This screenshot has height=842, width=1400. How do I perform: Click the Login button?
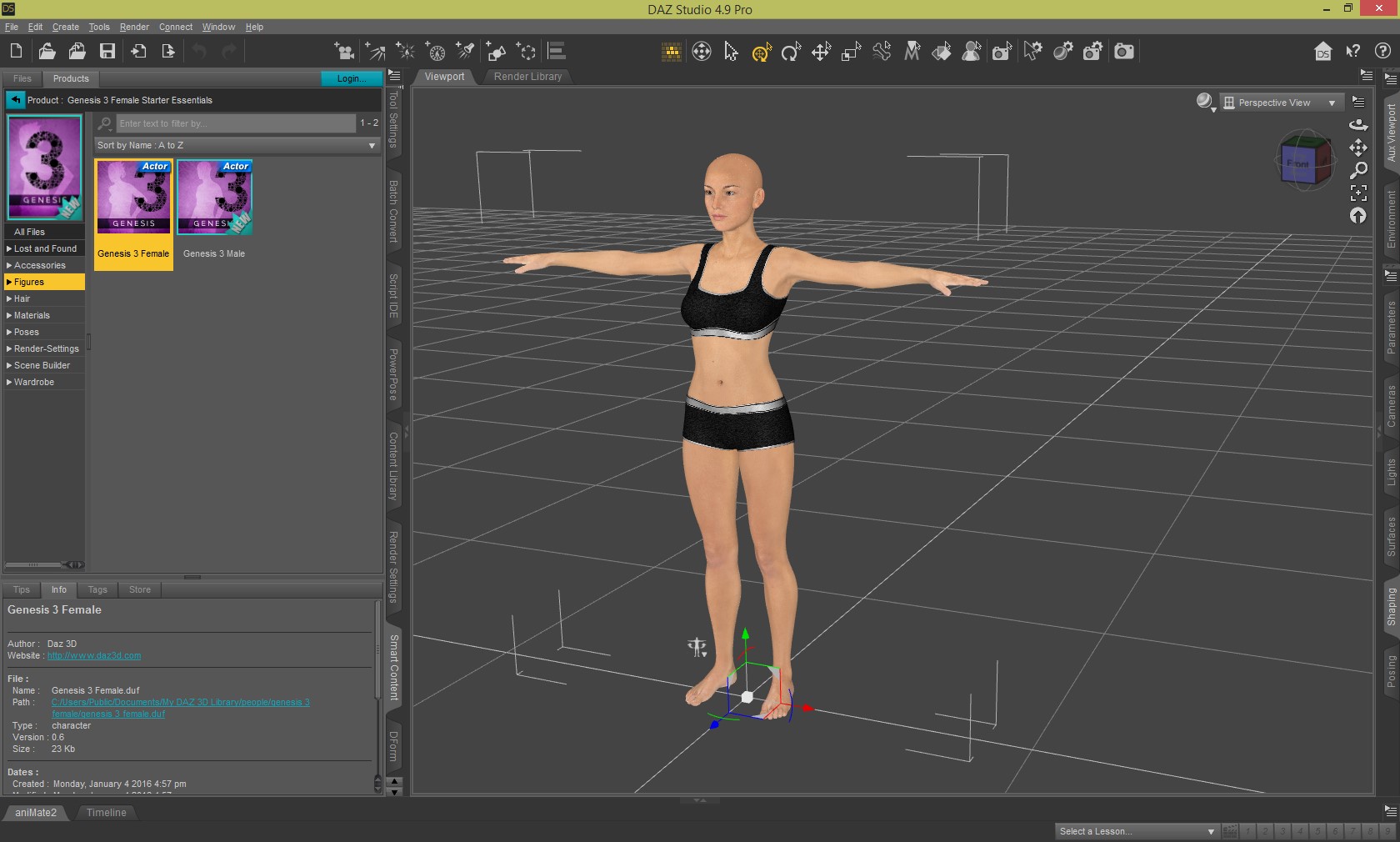click(x=352, y=78)
